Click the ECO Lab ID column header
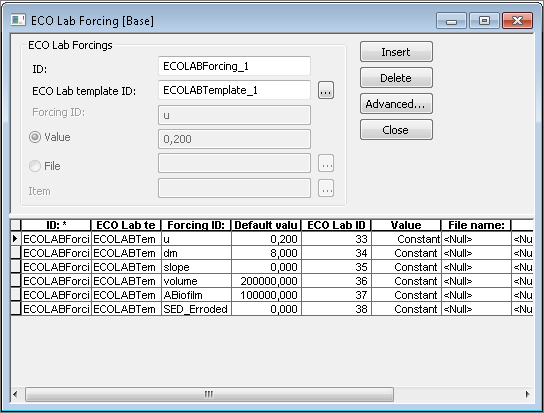 click(336, 225)
